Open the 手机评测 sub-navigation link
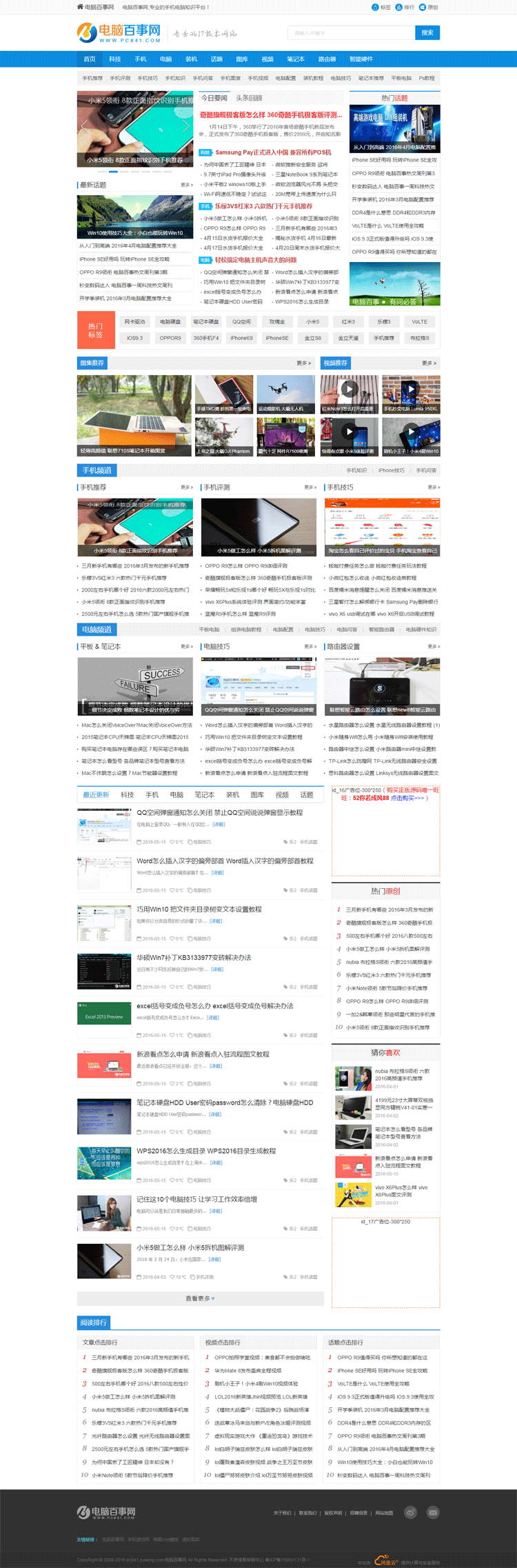This screenshot has width=517, height=1568. pyautogui.click(x=120, y=79)
